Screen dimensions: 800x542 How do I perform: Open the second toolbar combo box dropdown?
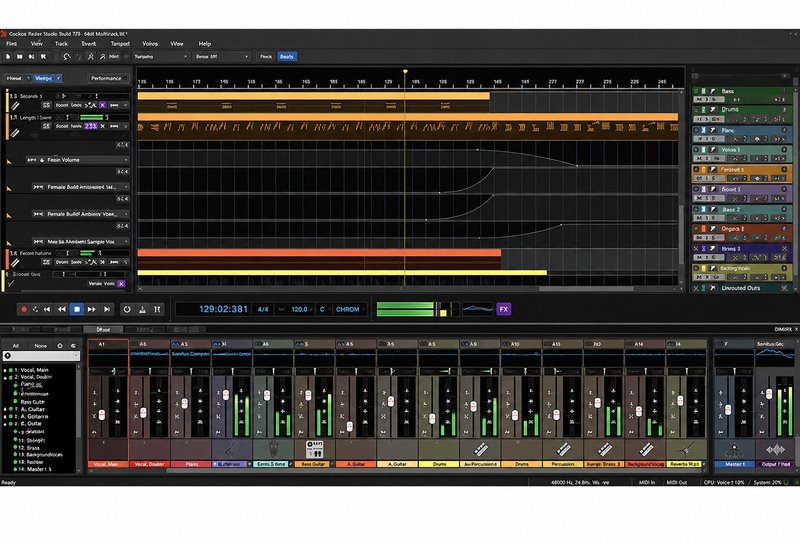click(222, 57)
